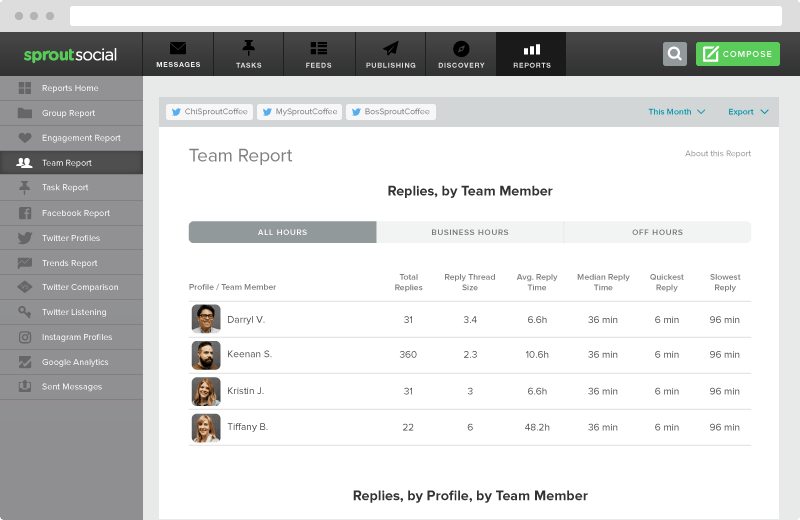Select the All Hours tab

click(283, 232)
